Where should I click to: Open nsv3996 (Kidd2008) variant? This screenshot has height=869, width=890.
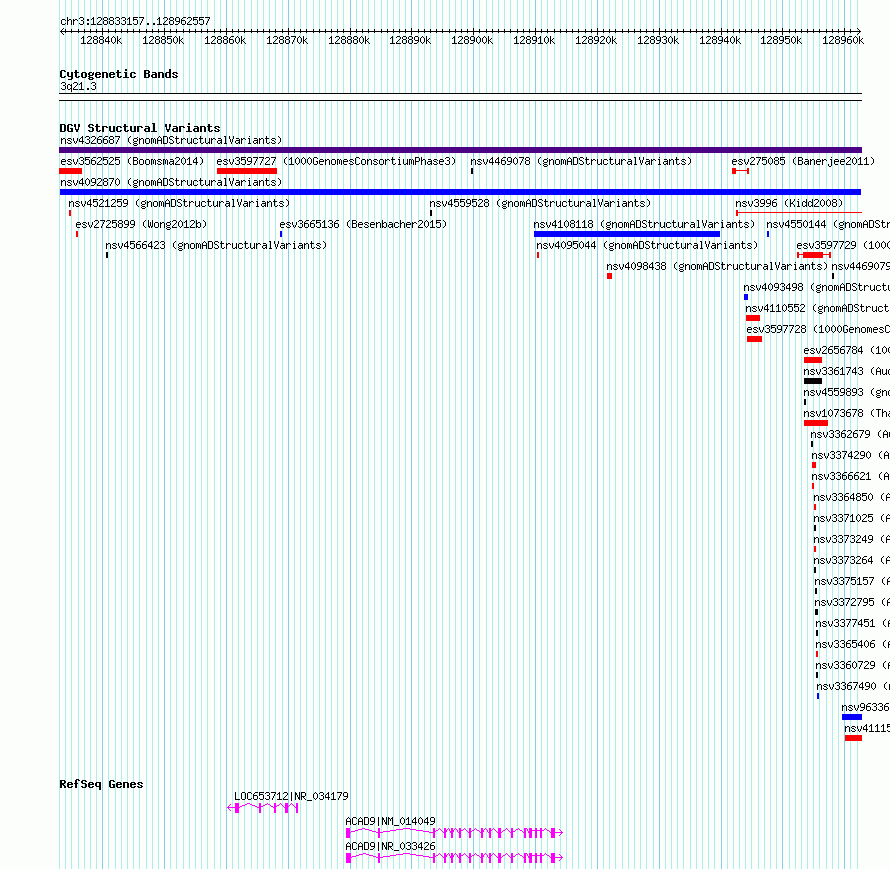[x=789, y=203]
